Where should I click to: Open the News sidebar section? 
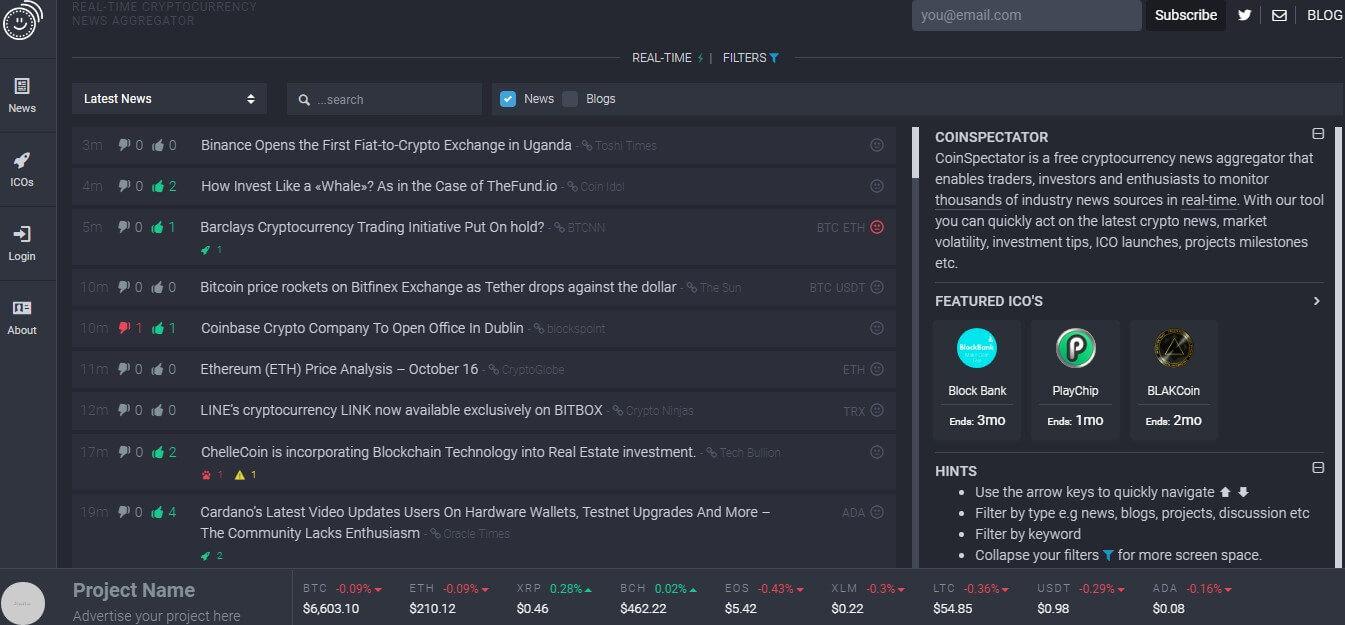coord(22,95)
